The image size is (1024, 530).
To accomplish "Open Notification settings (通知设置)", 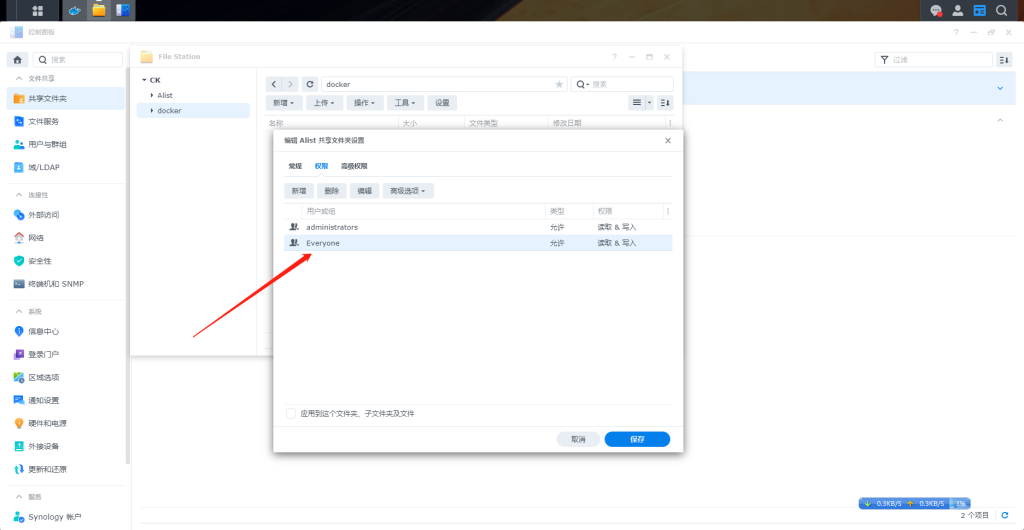I will 65,400.
